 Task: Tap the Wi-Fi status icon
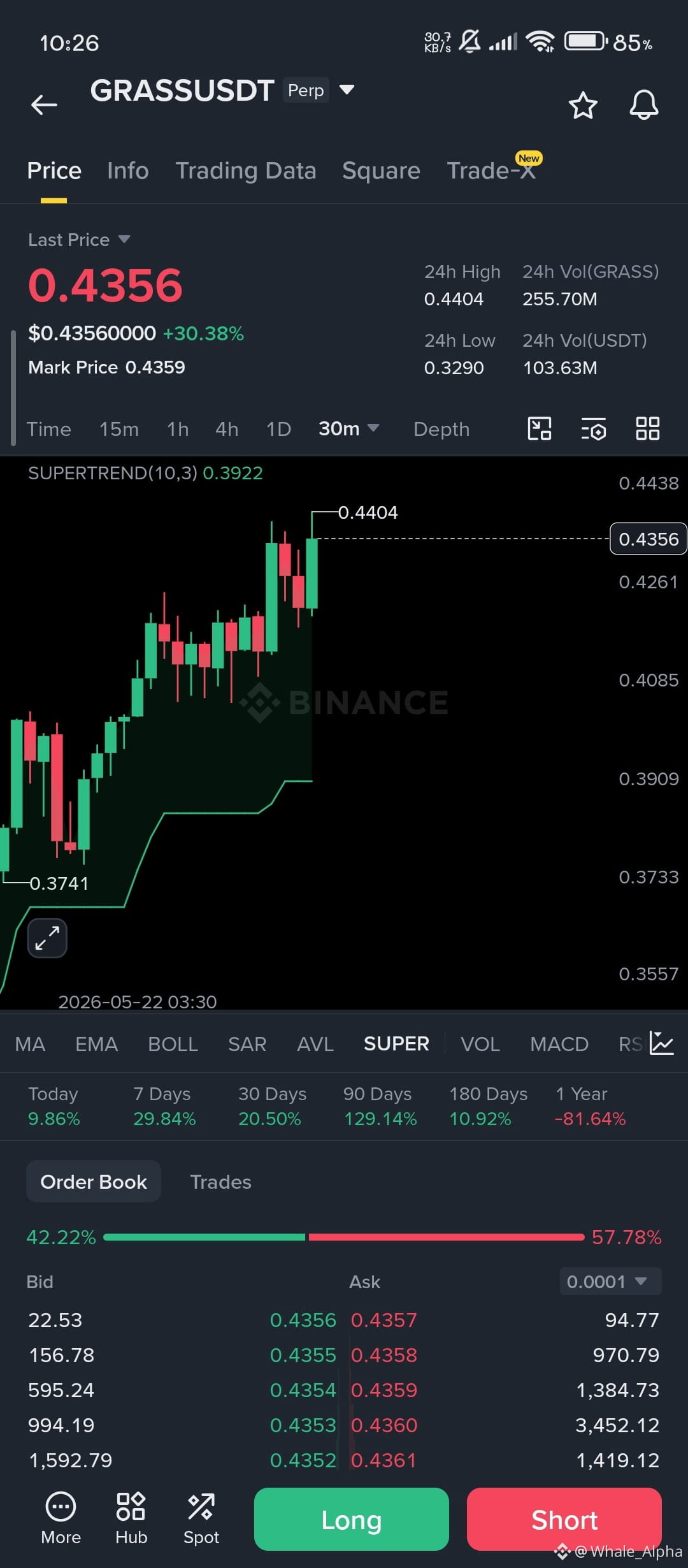point(540,41)
